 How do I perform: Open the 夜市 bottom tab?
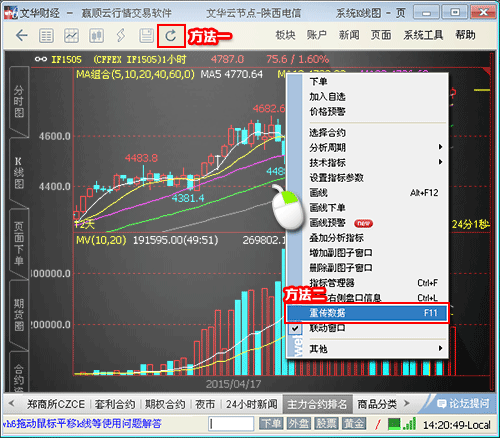205,404
